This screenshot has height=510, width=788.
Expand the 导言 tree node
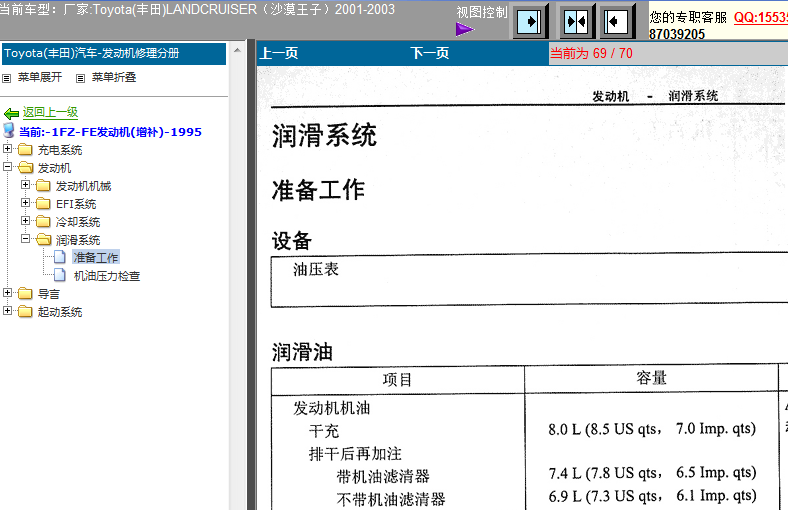pos(8,292)
